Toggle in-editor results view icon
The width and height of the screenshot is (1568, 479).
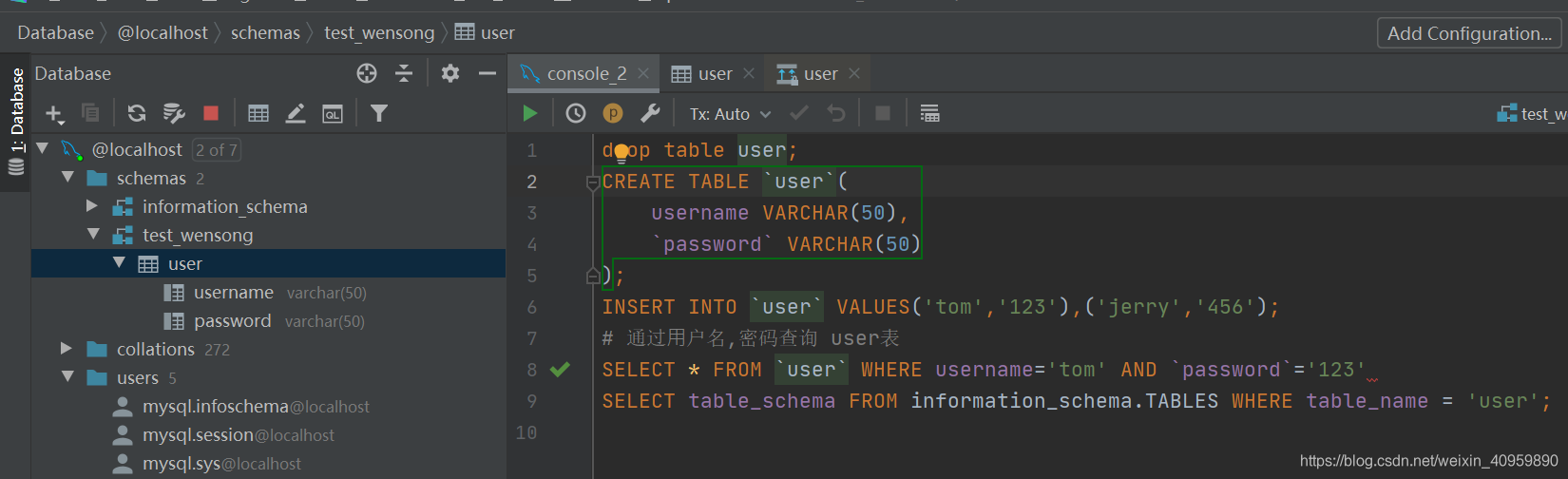[929, 113]
